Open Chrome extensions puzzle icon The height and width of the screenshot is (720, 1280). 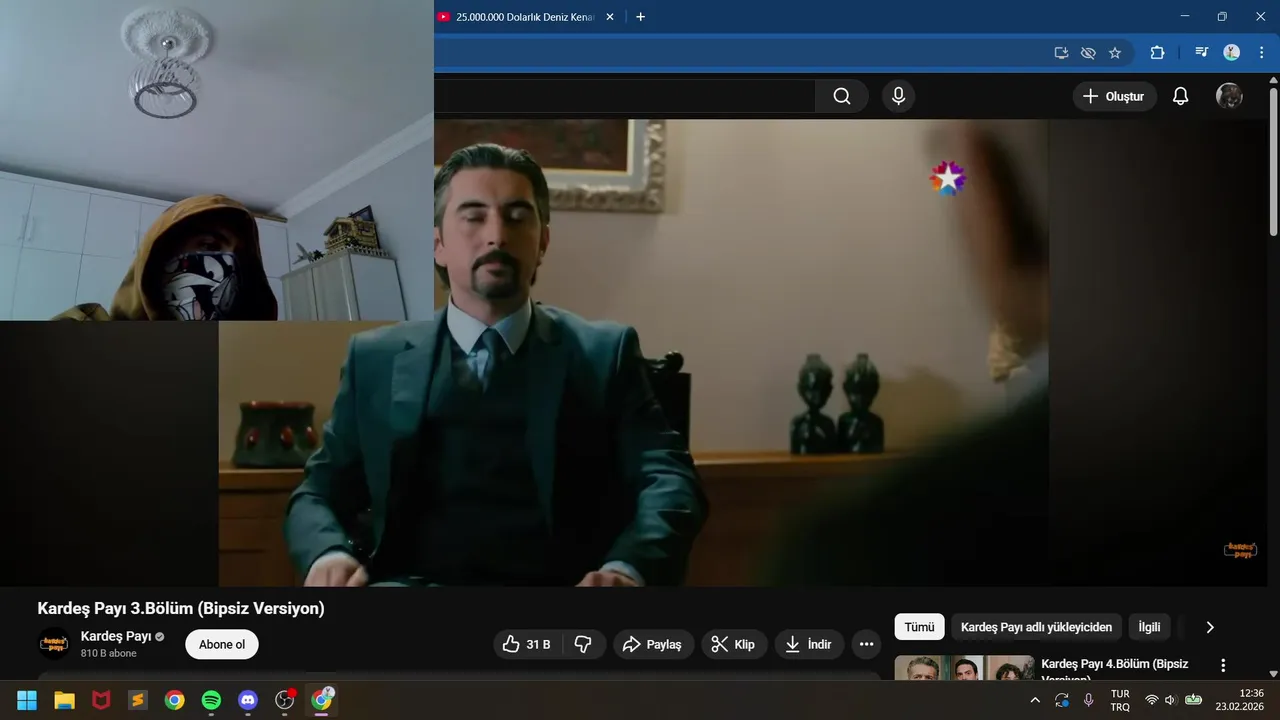coord(1158,53)
